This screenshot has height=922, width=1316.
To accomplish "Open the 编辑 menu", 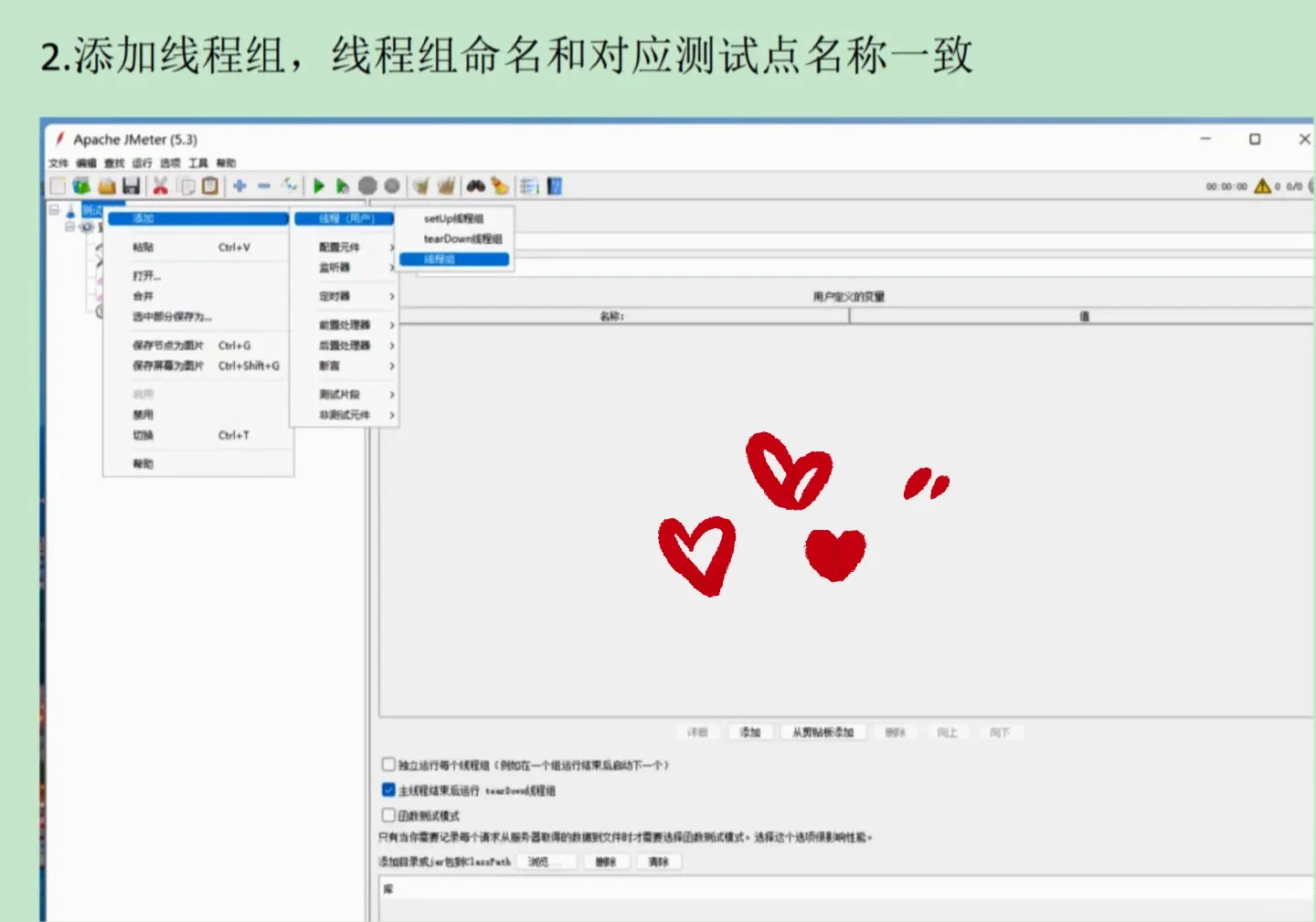I will (x=86, y=163).
